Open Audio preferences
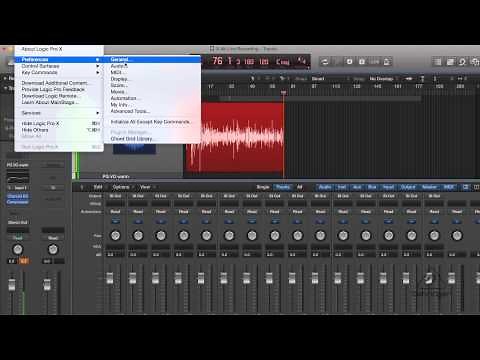480x360 pixels. coord(152,66)
